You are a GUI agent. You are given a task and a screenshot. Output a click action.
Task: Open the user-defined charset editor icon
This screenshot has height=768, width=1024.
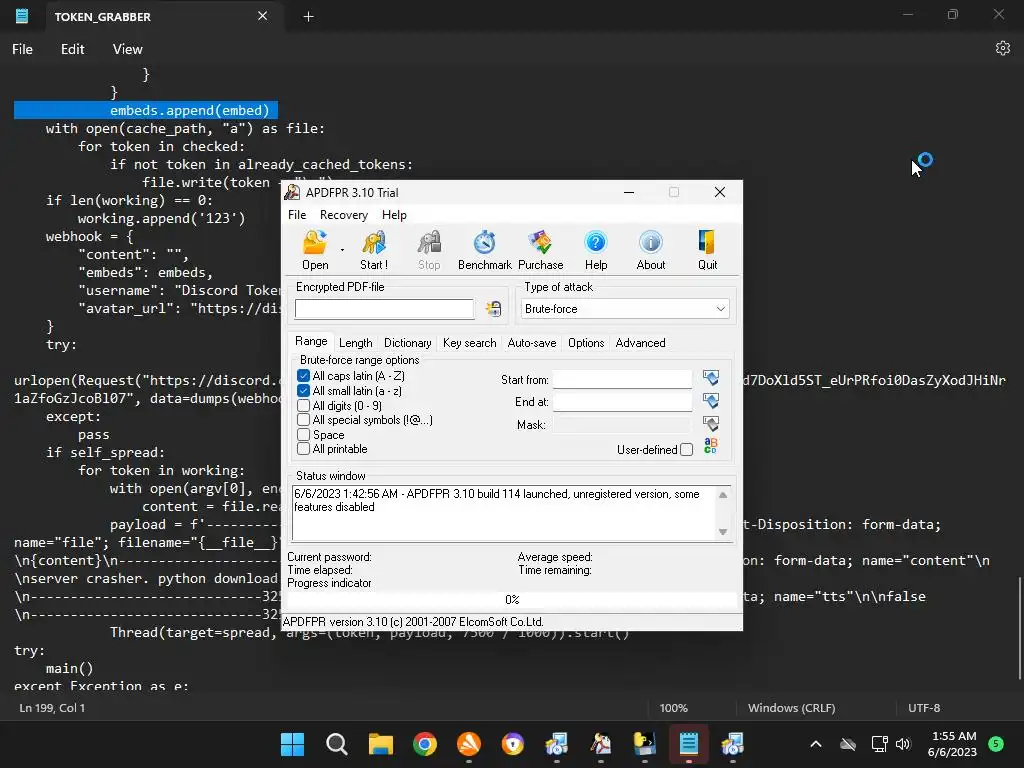[711, 446]
